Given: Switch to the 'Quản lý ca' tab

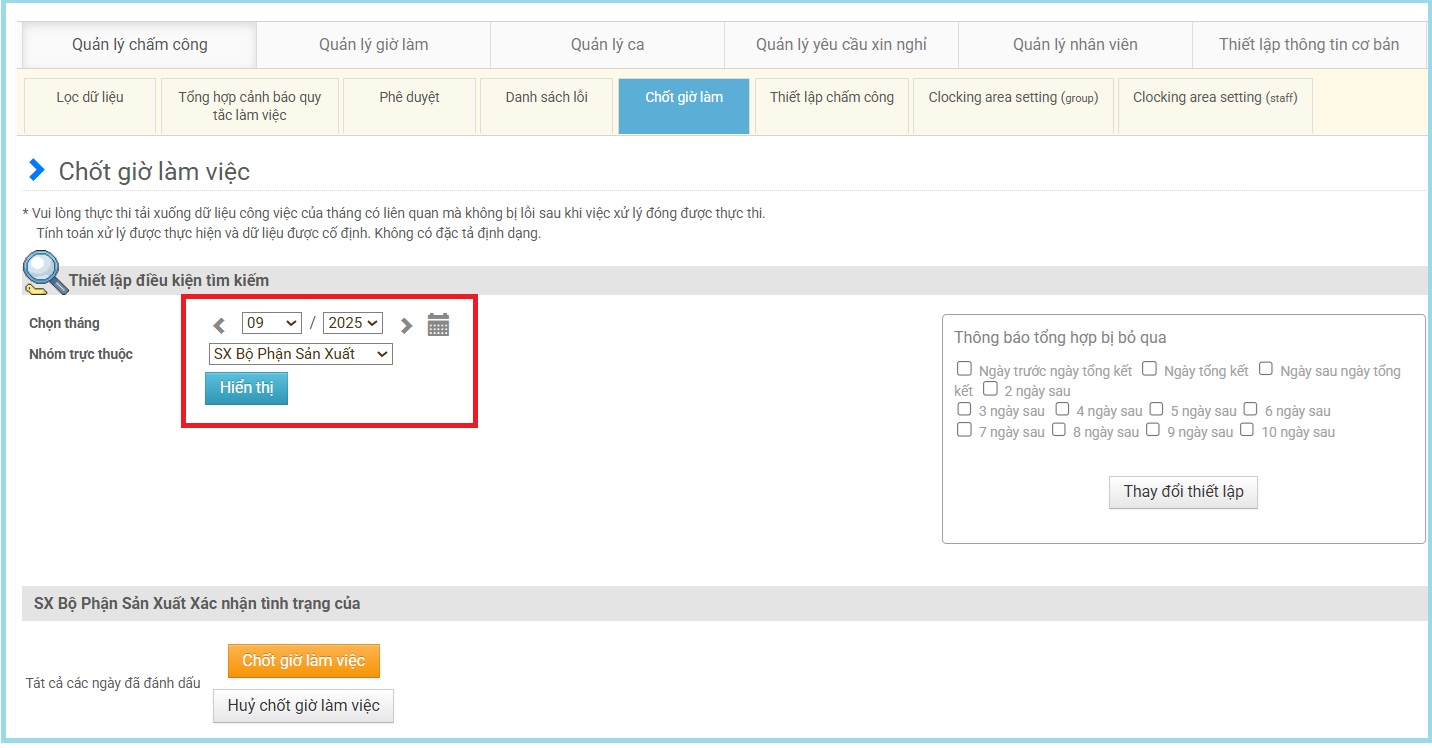Looking at the screenshot, I should point(607,44).
